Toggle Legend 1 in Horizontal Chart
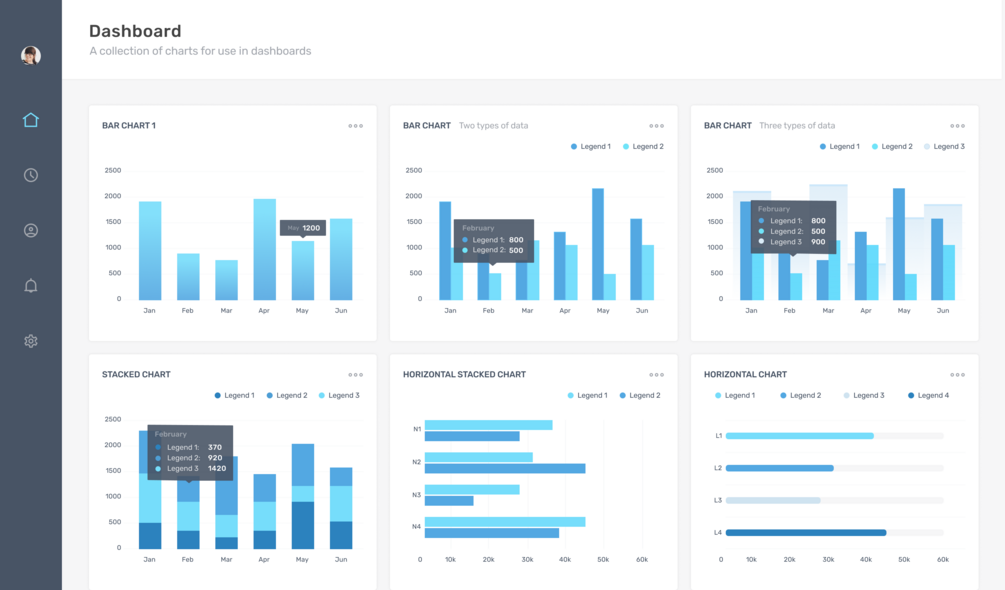This screenshot has width=1005, height=590. pos(735,395)
